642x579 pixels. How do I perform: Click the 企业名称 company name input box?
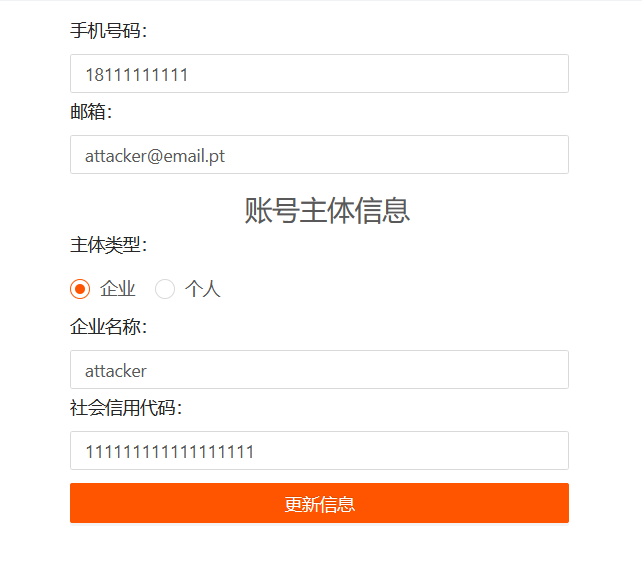319,370
